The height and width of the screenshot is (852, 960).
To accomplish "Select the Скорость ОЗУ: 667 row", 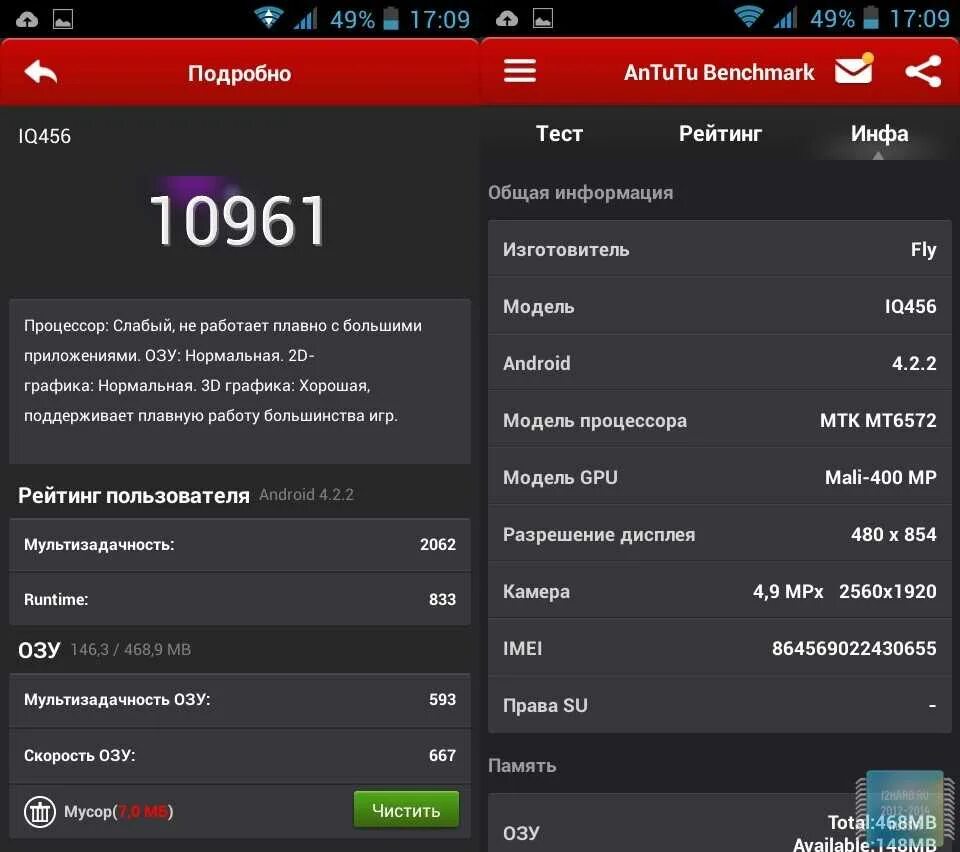I will pos(240,755).
